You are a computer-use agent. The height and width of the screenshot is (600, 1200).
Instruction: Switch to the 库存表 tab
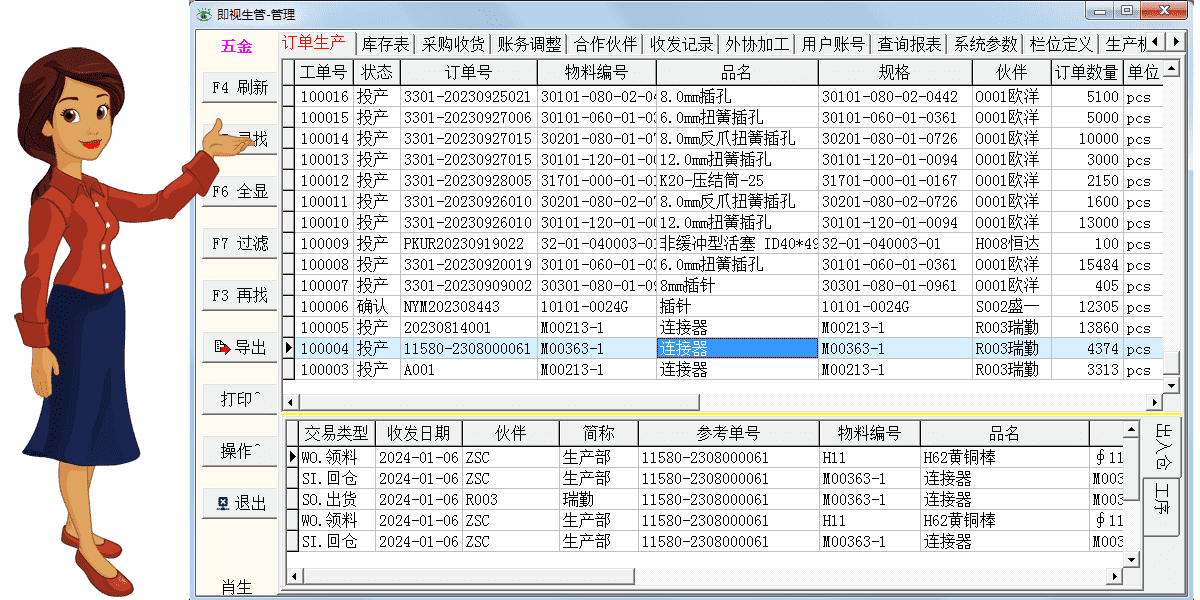[x=385, y=44]
